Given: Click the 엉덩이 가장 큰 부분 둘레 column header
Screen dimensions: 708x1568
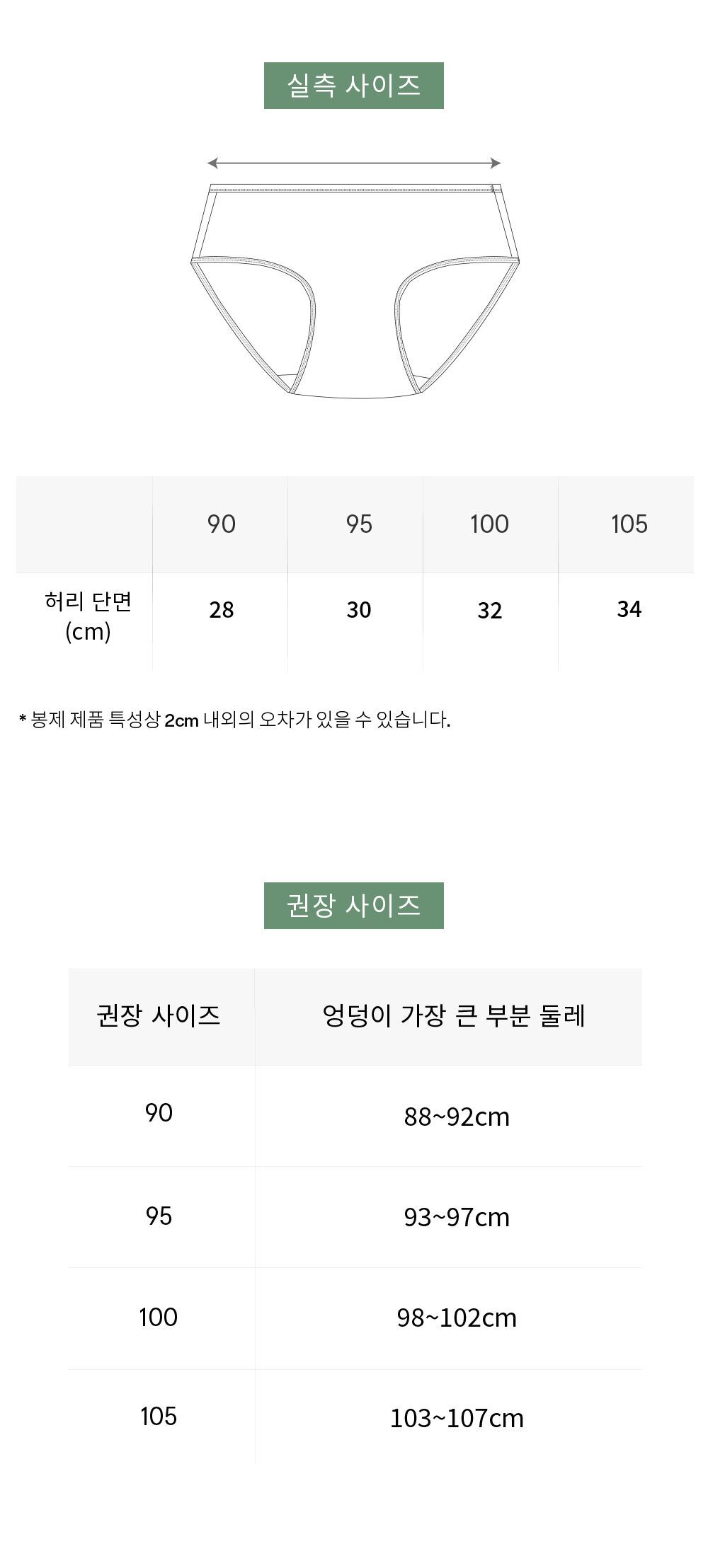Looking at the screenshot, I should (x=454, y=1016).
